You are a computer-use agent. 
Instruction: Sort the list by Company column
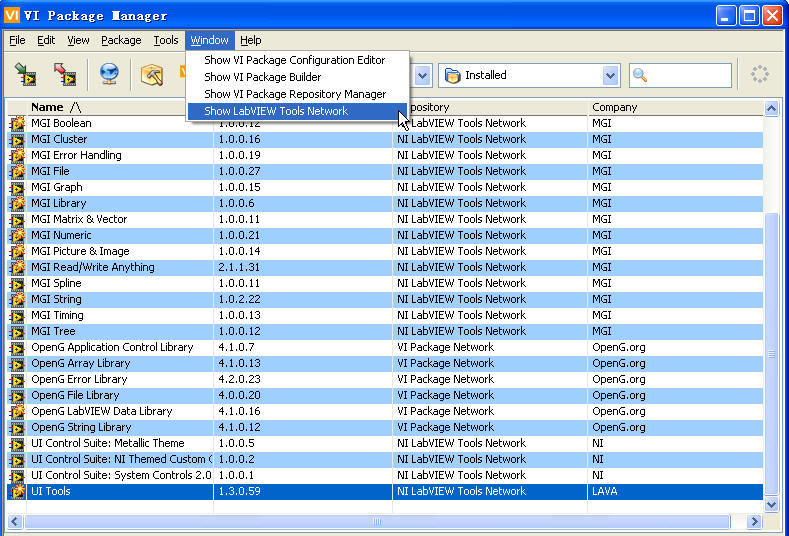(x=615, y=107)
